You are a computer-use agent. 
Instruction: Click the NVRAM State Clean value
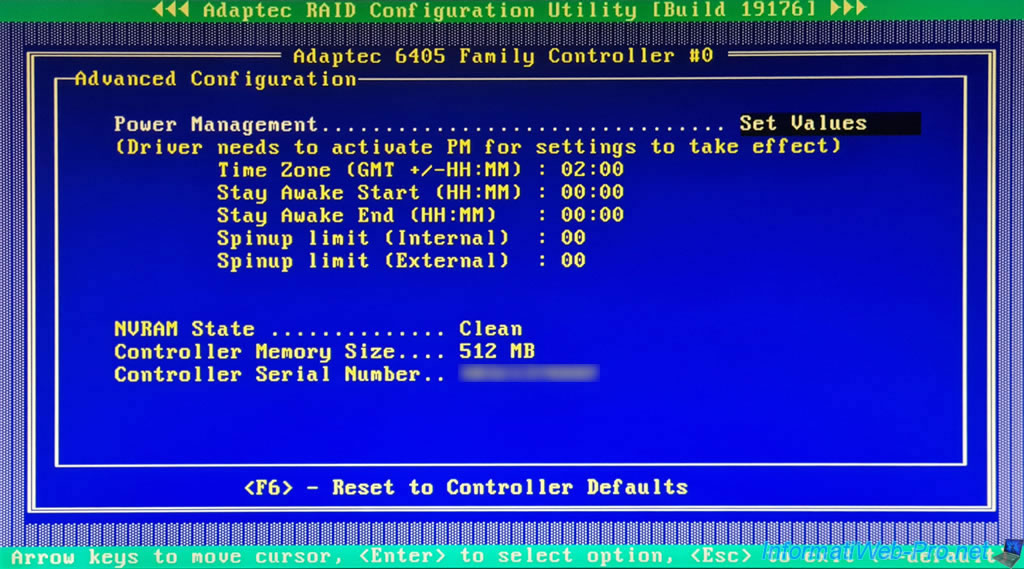[x=490, y=329]
